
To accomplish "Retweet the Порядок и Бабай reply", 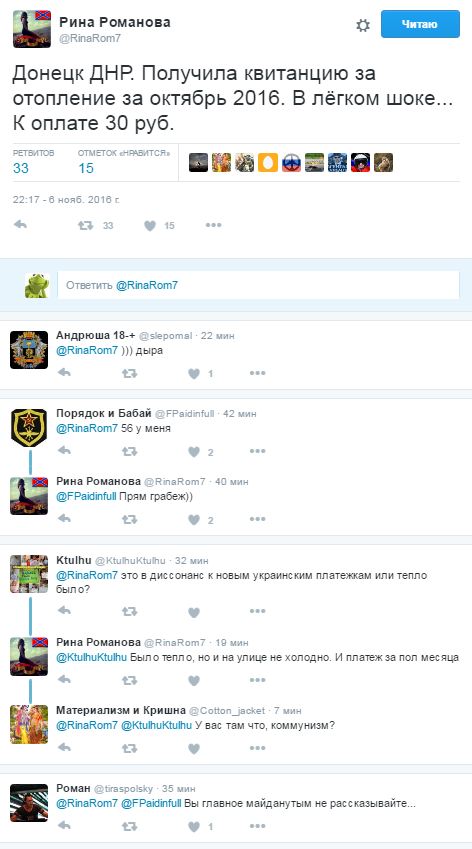I will pos(129,451).
